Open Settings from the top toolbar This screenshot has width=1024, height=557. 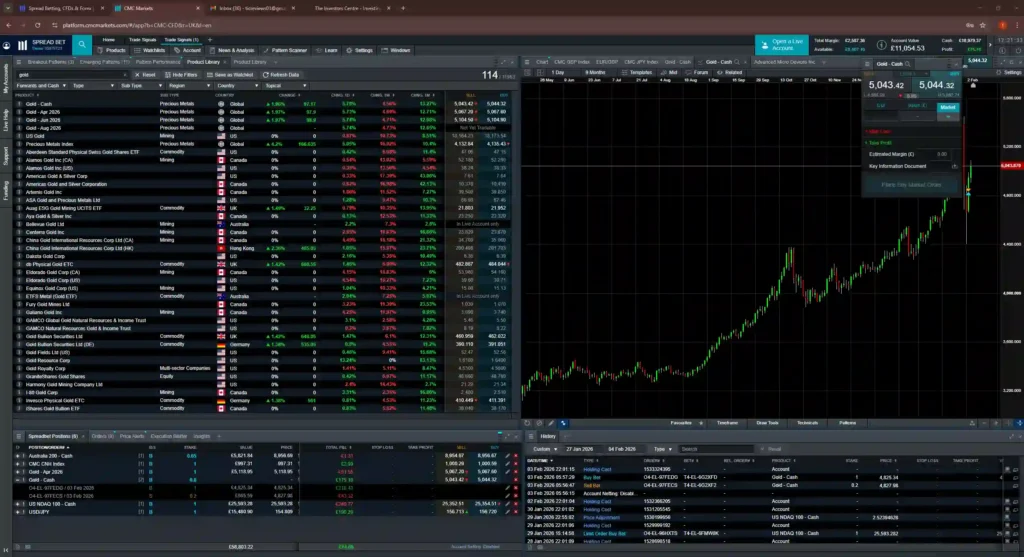click(359, 50)
